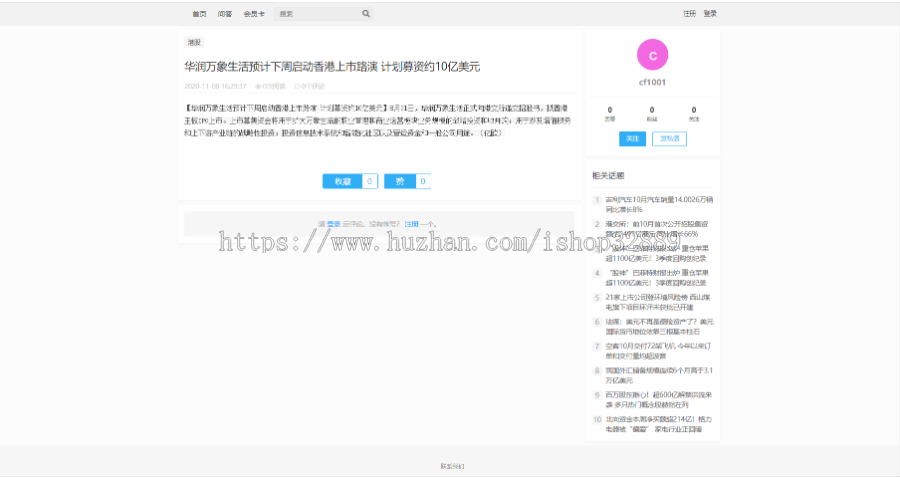Click the 注册 register link in header
900x478 pixels.
coord(689,14)
